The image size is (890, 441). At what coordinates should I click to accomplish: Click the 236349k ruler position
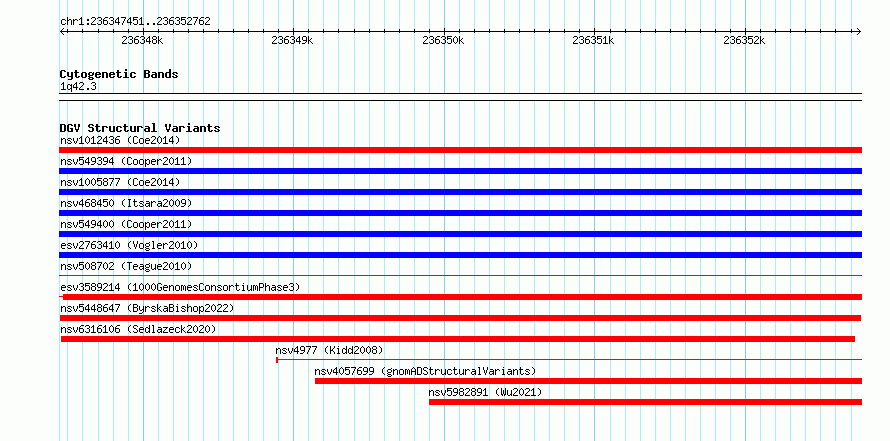[293, 40]
